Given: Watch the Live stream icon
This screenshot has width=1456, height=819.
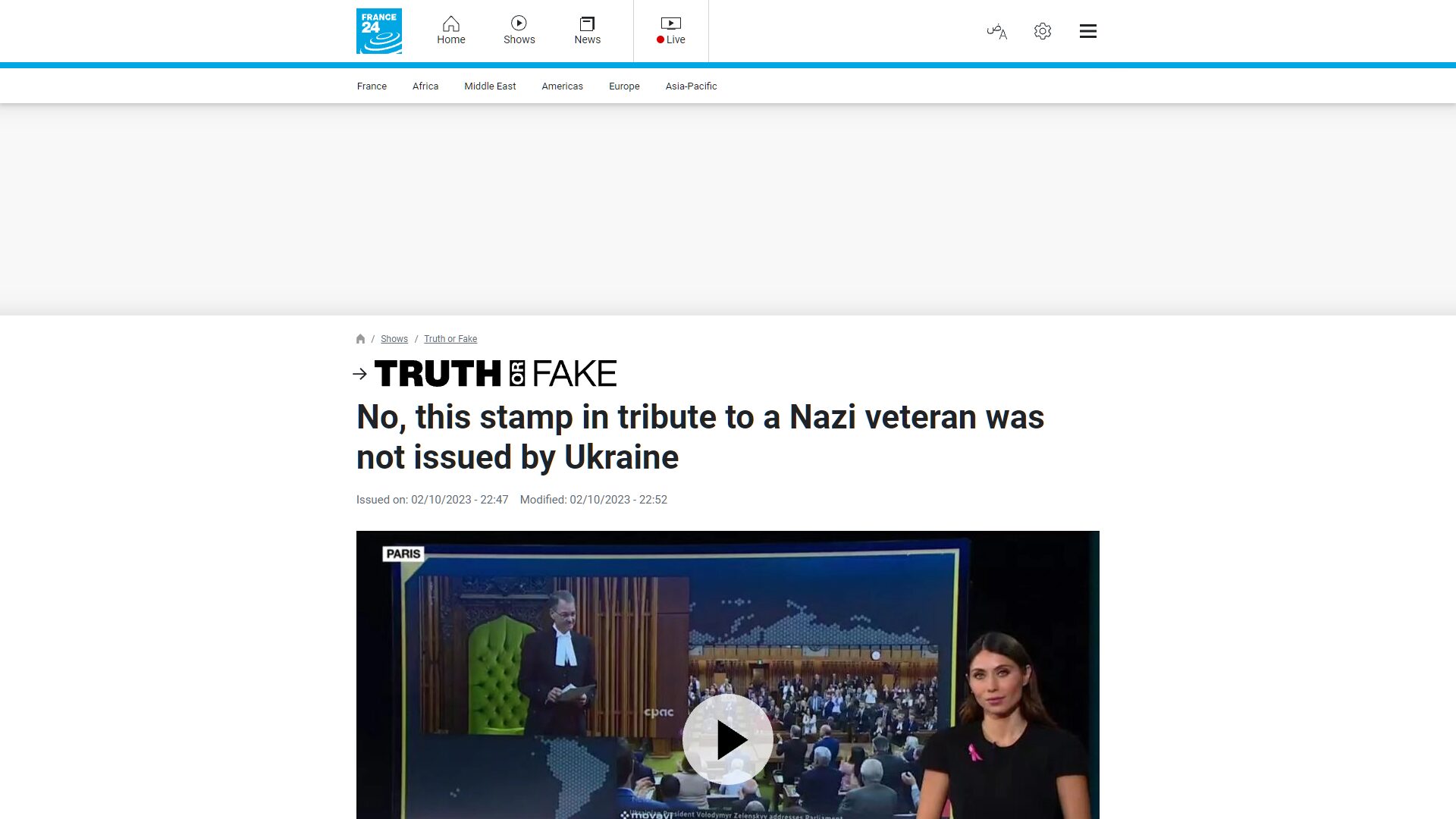Looking at the screenshot, I should (x=670, y=24).
